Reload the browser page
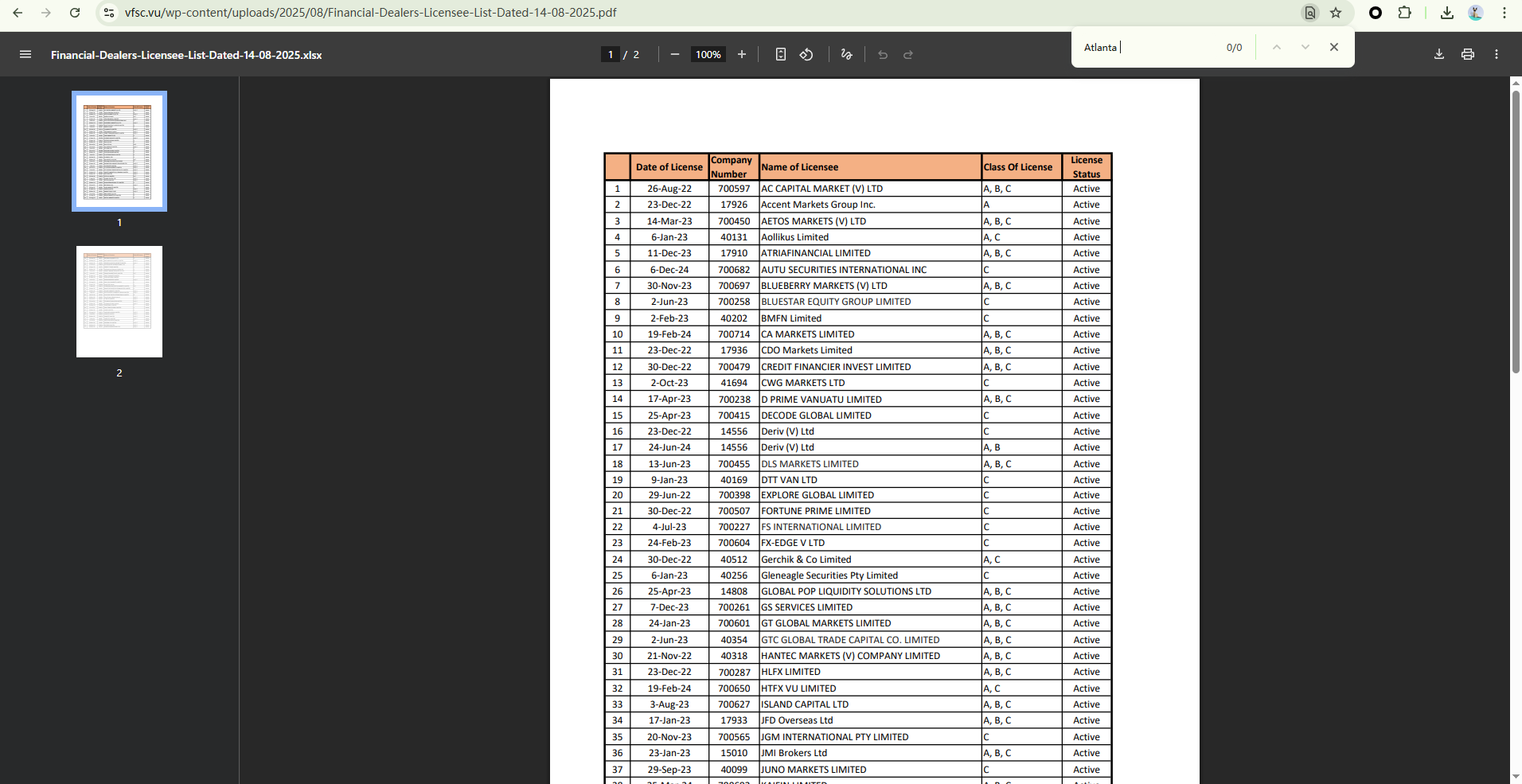The image size is (1522, 784). (x=75, y=13)
